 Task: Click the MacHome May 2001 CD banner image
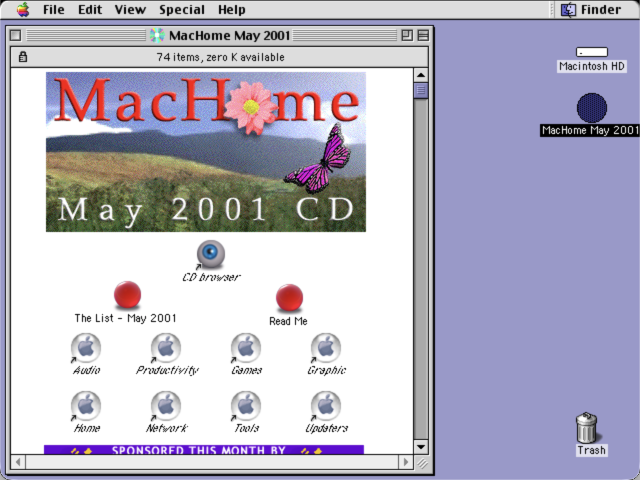[206, 152]
